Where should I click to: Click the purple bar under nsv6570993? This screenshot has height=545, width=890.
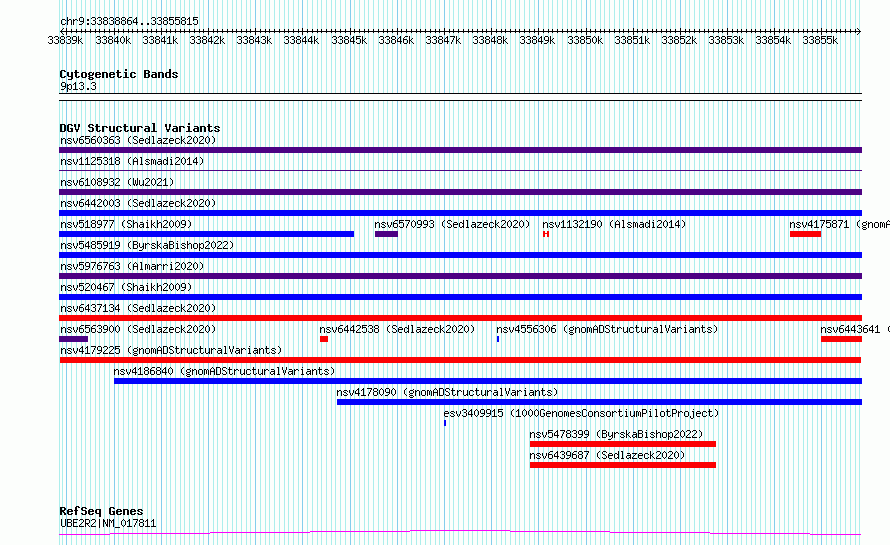point(386,234)
